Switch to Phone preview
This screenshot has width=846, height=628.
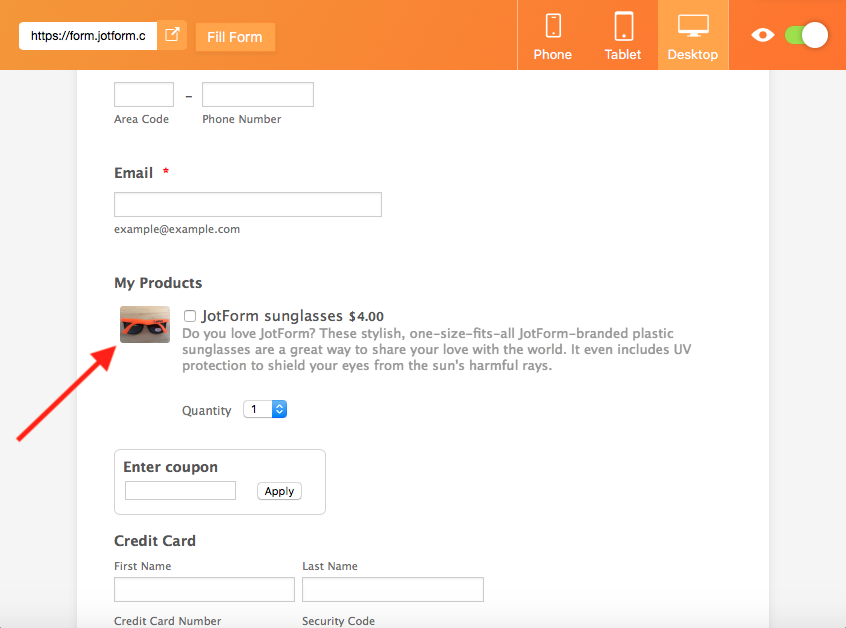pyautogui.click(x=552, y=36)
